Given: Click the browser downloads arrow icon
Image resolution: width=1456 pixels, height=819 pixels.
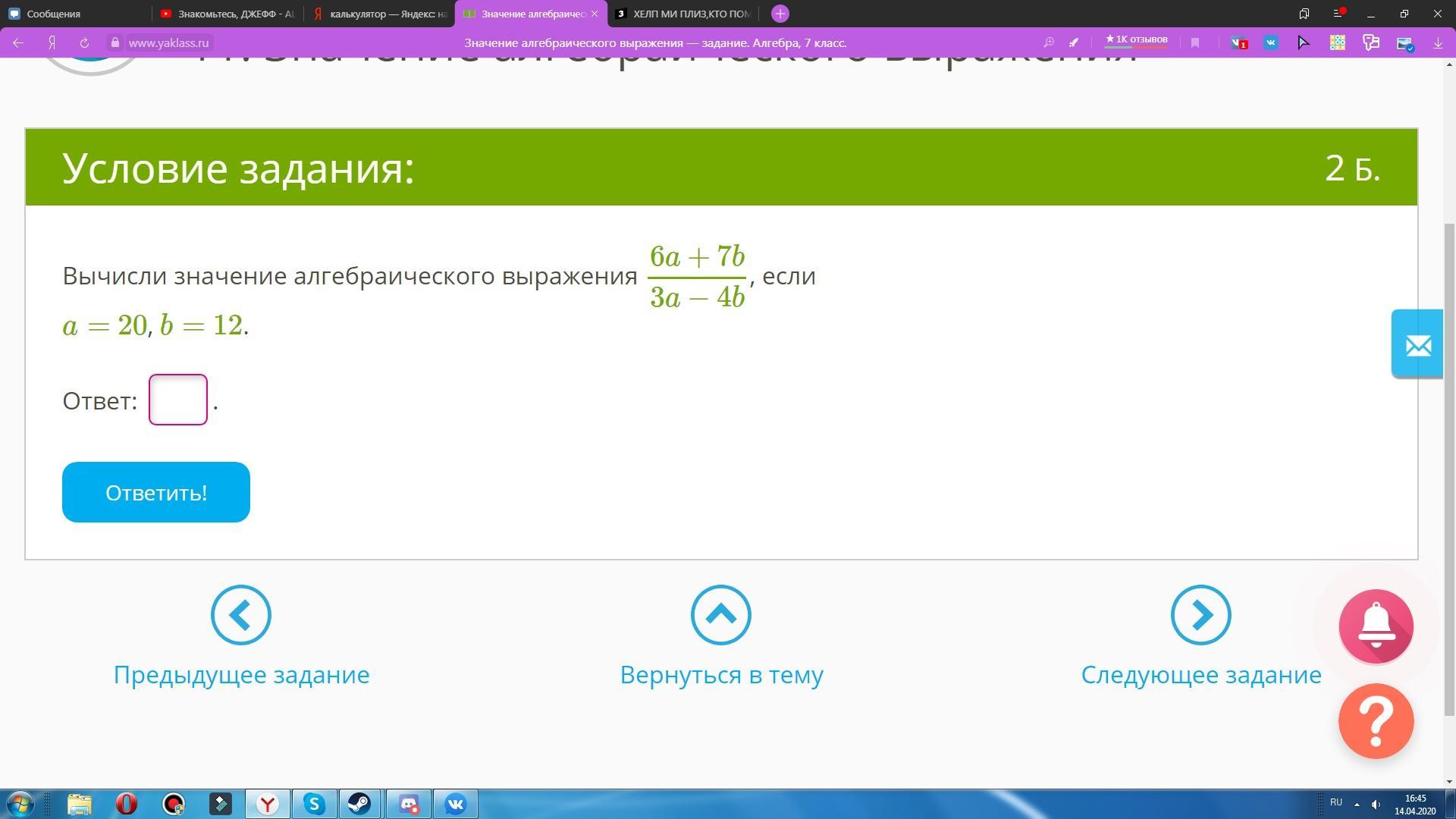Looking at the screenshot, I should click(1438, 43).
